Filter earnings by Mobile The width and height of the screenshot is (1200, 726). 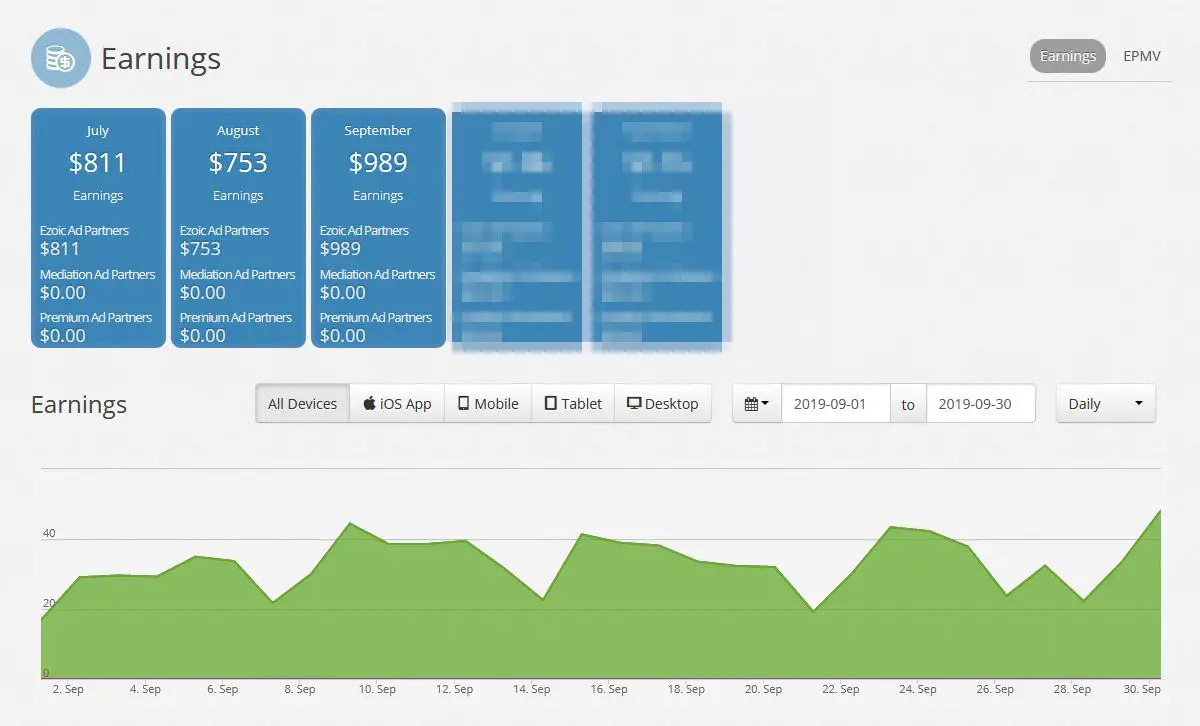coord(488,404)
